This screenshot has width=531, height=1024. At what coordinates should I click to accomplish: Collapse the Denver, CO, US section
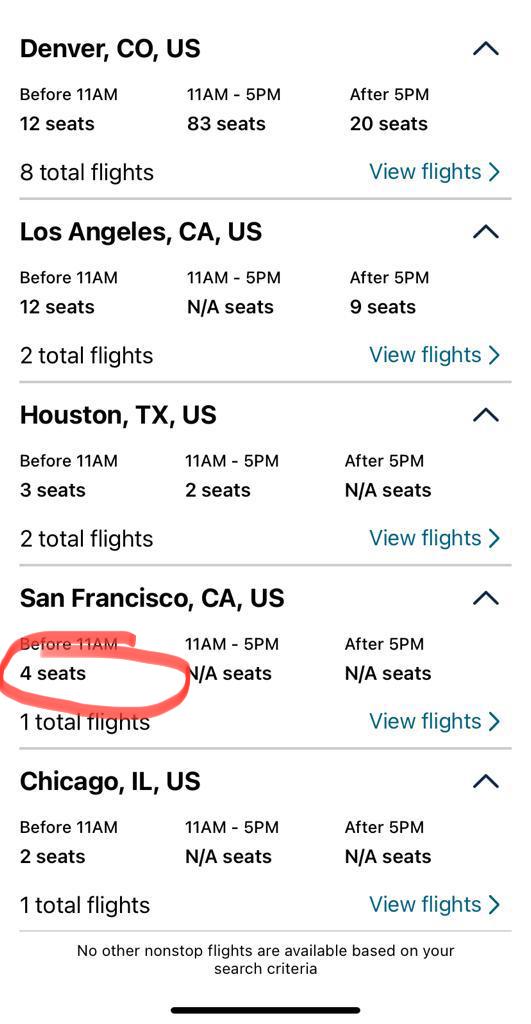485,49
